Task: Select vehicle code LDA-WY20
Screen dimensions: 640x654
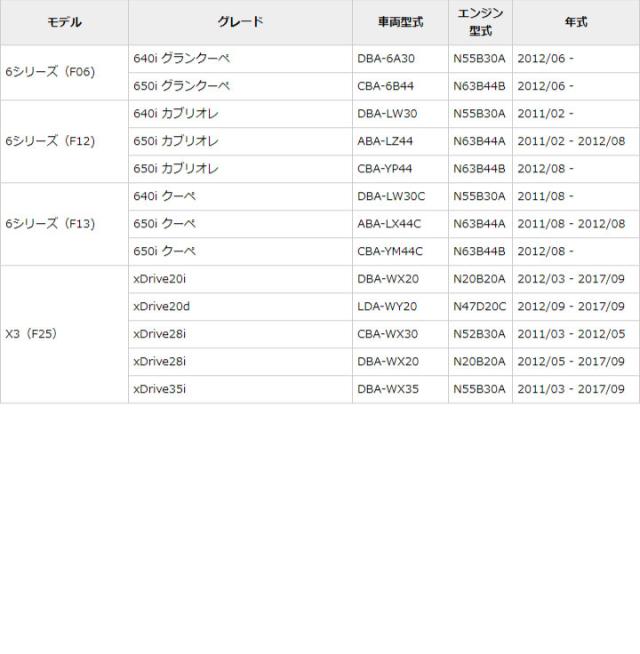Action: [387, 306]
